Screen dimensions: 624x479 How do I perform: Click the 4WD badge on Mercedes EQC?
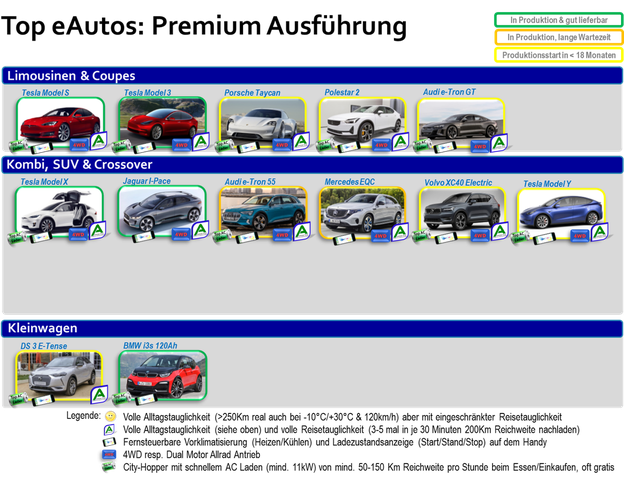tap(381, 236)
